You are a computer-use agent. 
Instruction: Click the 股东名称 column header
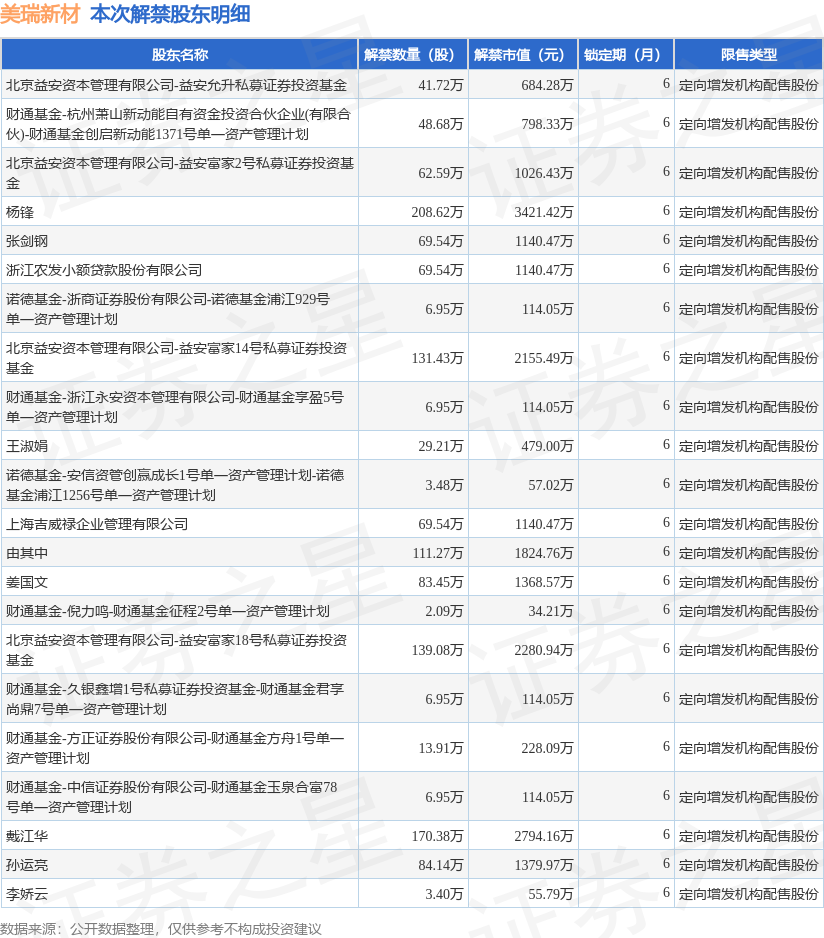180,54
